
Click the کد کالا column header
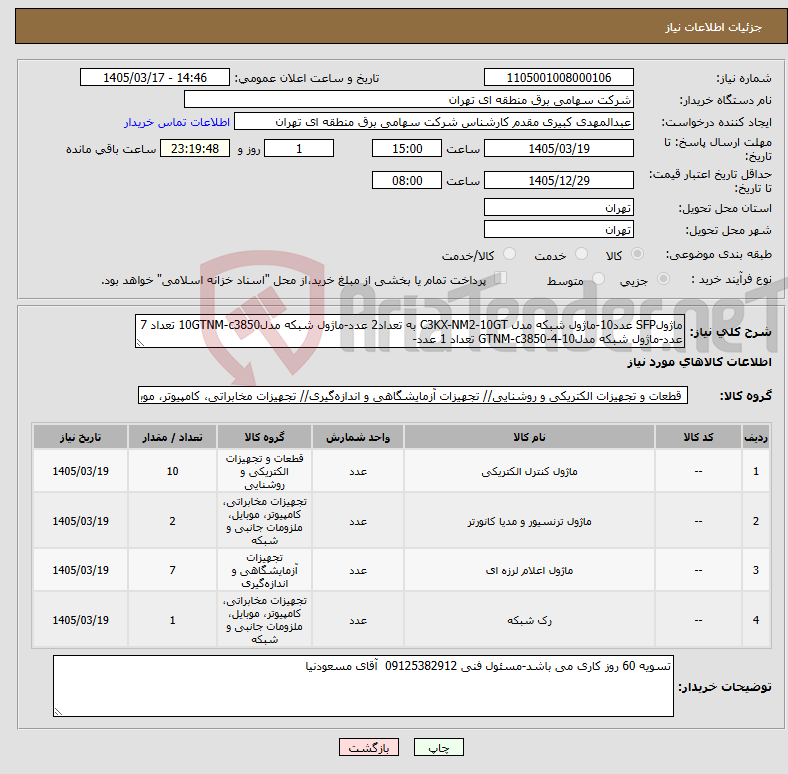(699, 437)
